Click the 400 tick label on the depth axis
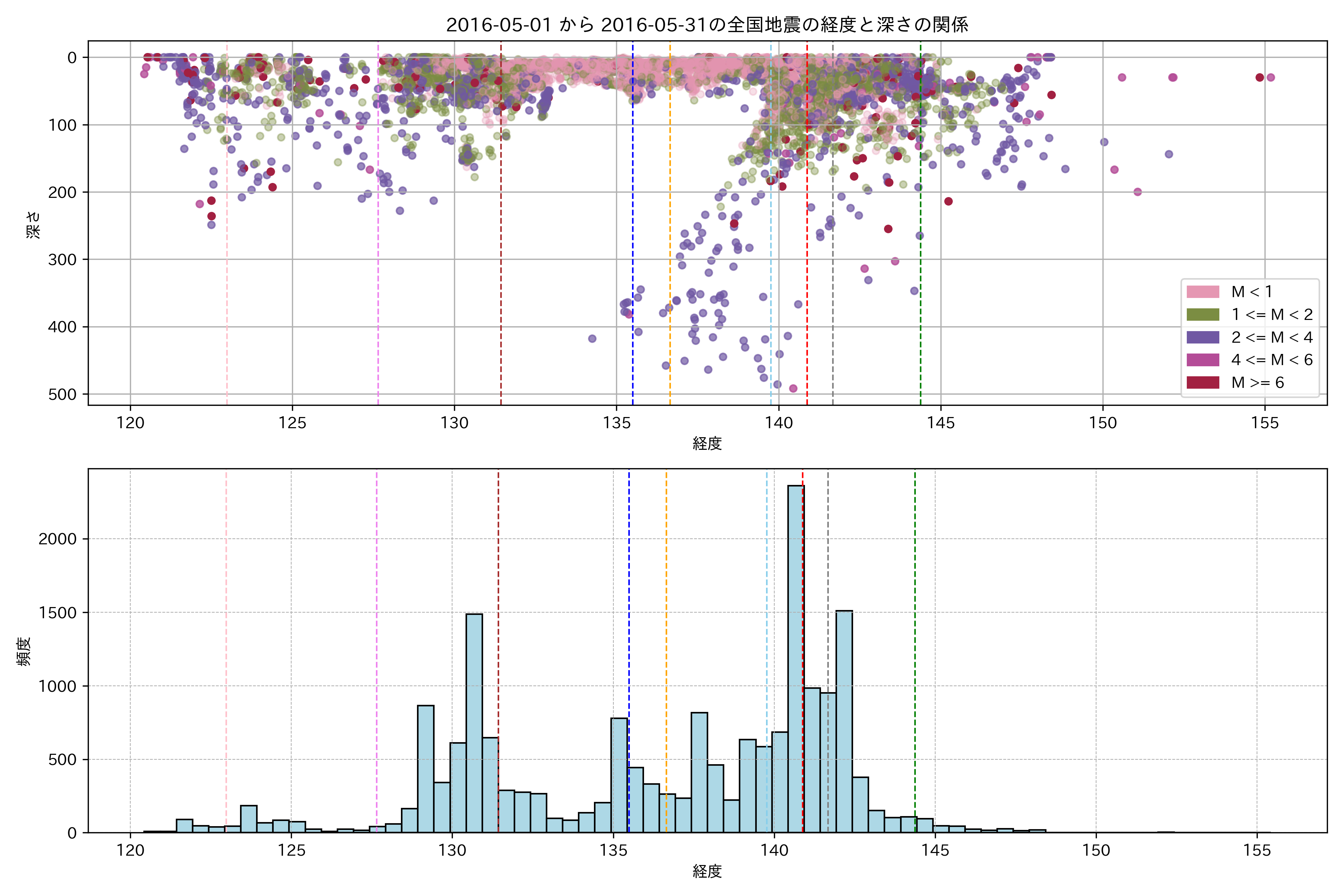The image size is (1344, 896). [x=62, y=327]
